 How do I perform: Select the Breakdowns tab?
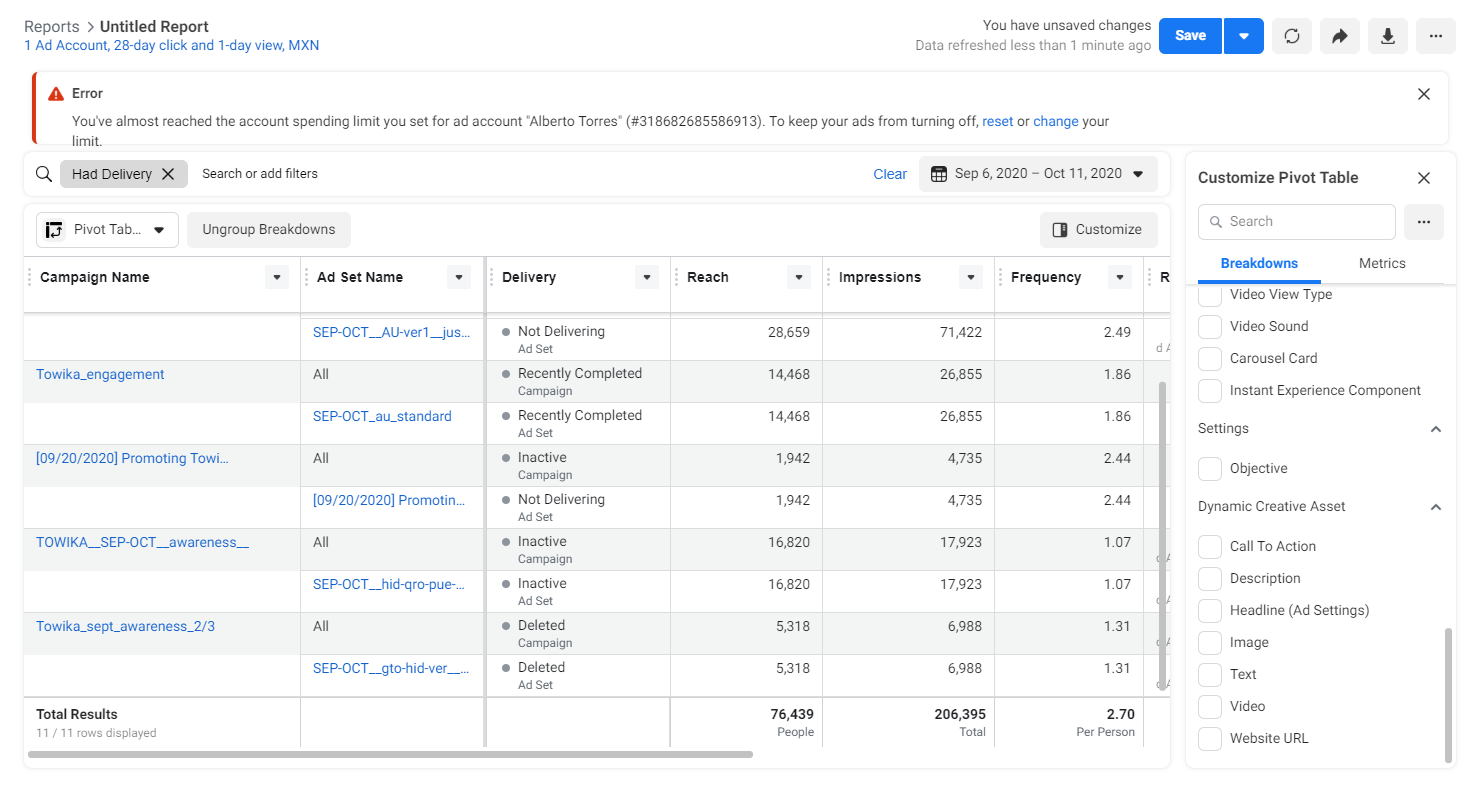point(1259,264)
